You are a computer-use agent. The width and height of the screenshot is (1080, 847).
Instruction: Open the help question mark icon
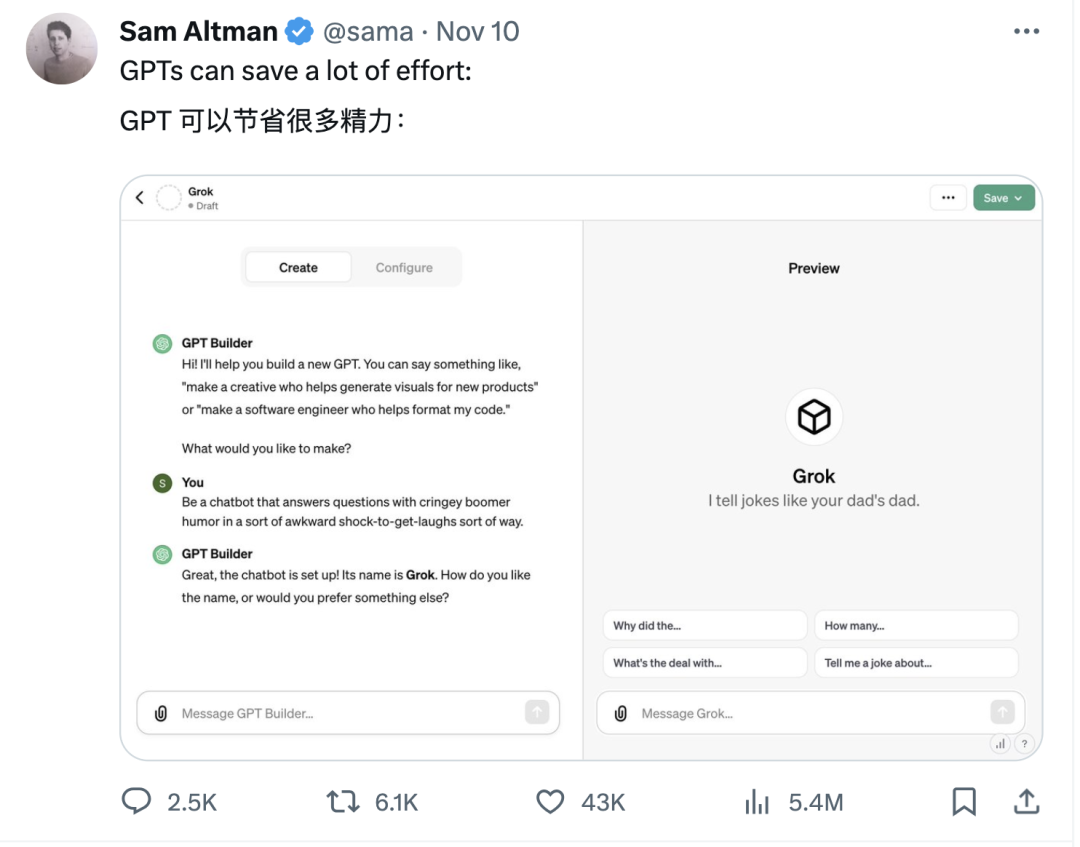pyautogui.click(x=1024, y=744)
